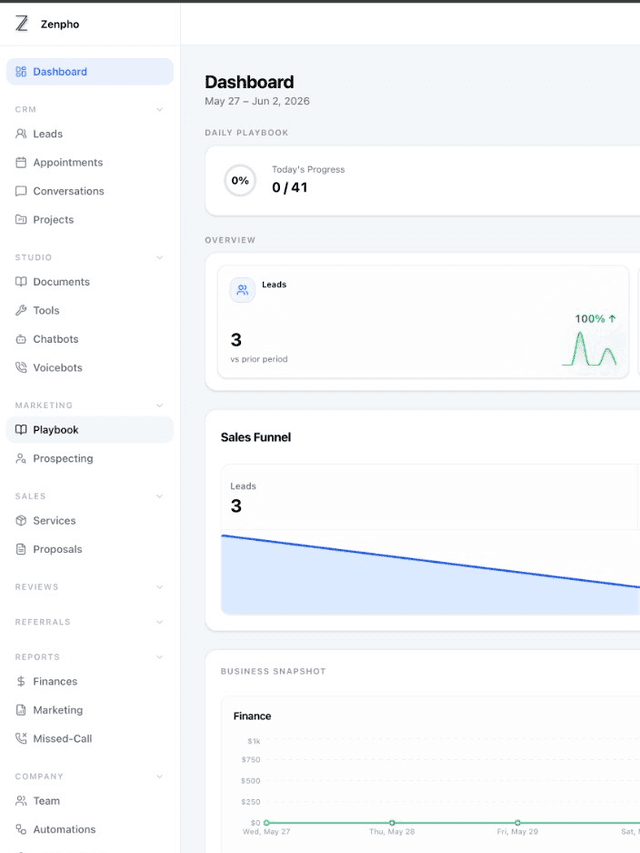Screen dimensions: 640x853
Task: Click the Tools wrench icon
Action: point(21,311)
